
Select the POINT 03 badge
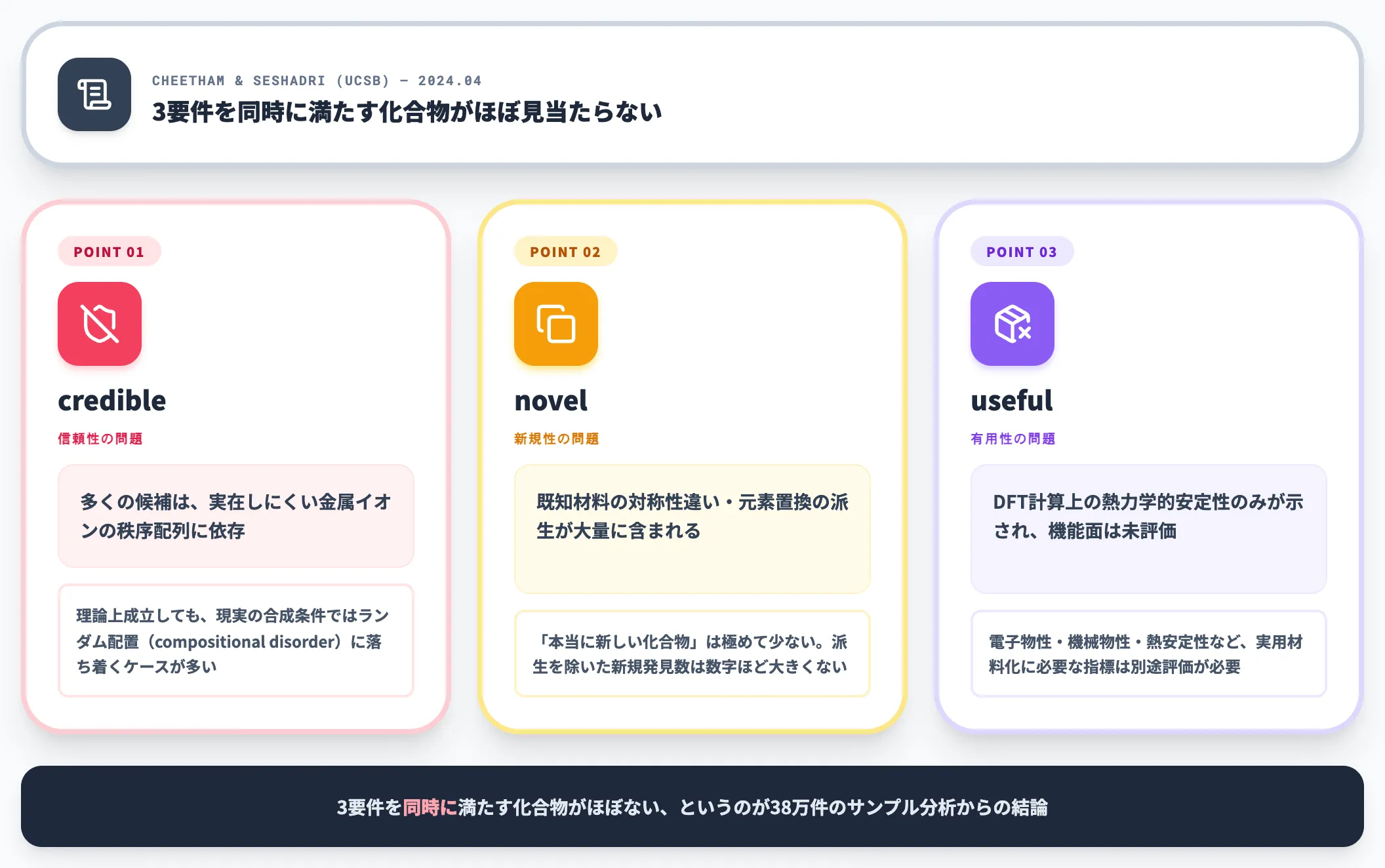pos(1022,252)
